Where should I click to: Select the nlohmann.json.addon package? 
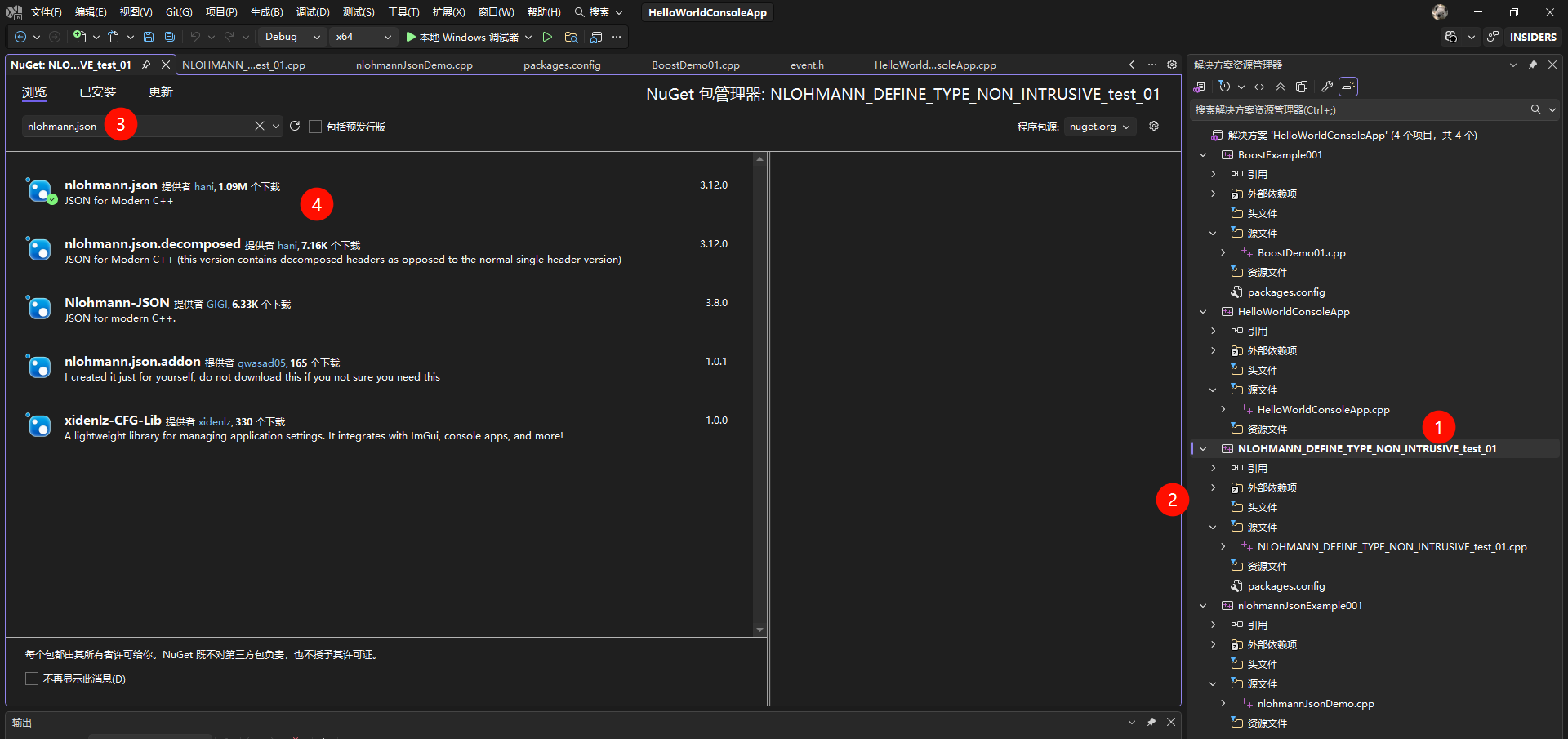pos(380,369)
